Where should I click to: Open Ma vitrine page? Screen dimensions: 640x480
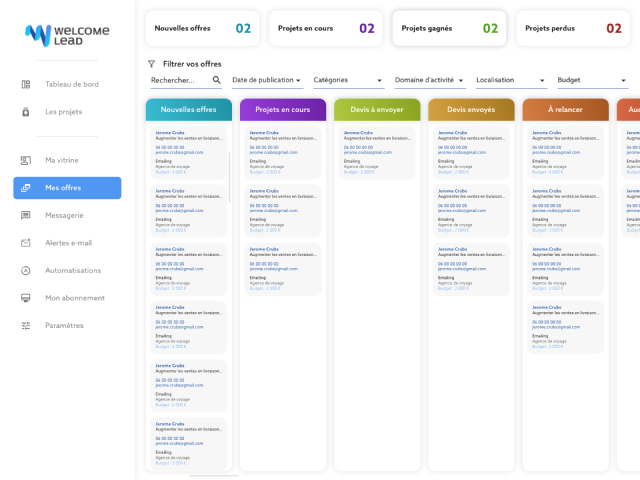(x=62, y=160)
